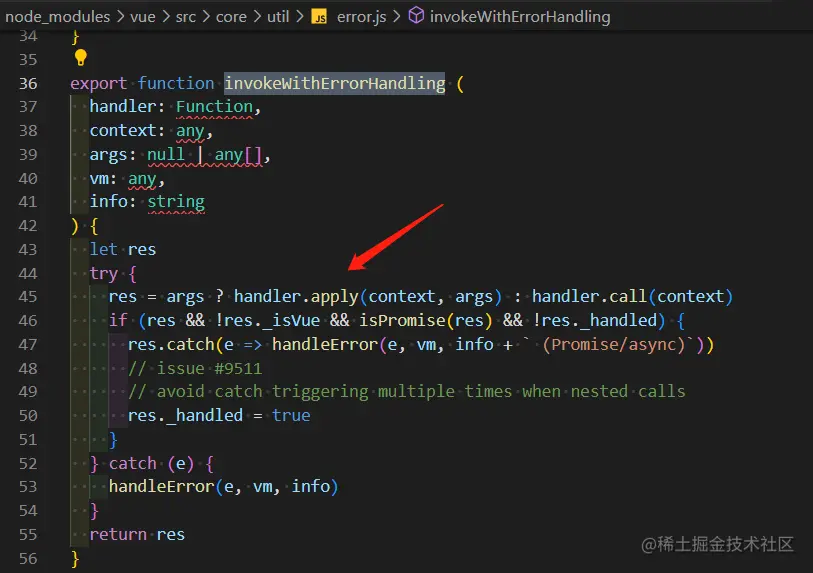Click 'isPromise' call on line 46
The width and height of the screenshot is (813, 573).
pos(402,320)
